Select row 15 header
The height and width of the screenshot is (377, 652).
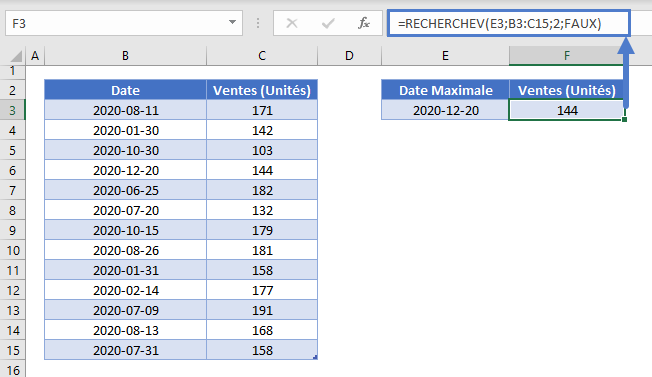point(12,350)
